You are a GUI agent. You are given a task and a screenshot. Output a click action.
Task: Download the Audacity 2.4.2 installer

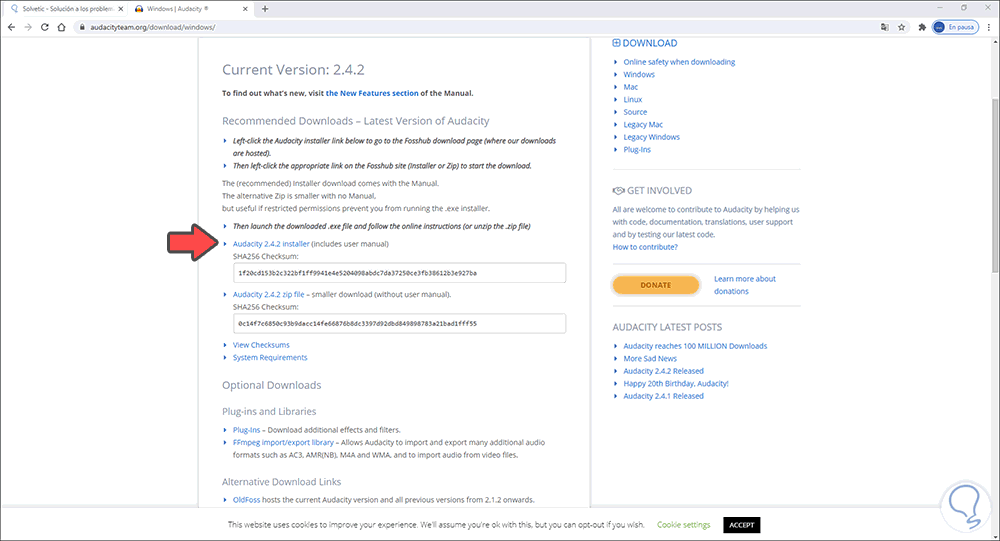(271, 244)
